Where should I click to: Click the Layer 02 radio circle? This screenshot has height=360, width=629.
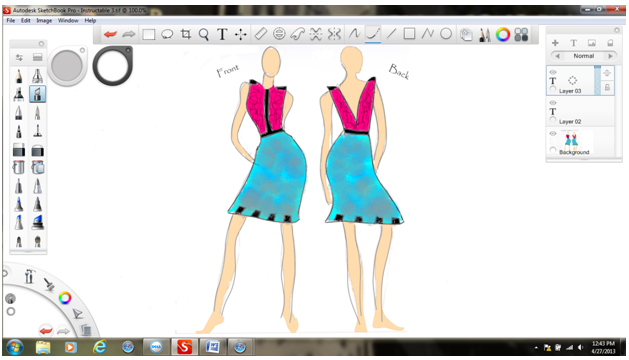click(553, 120)
